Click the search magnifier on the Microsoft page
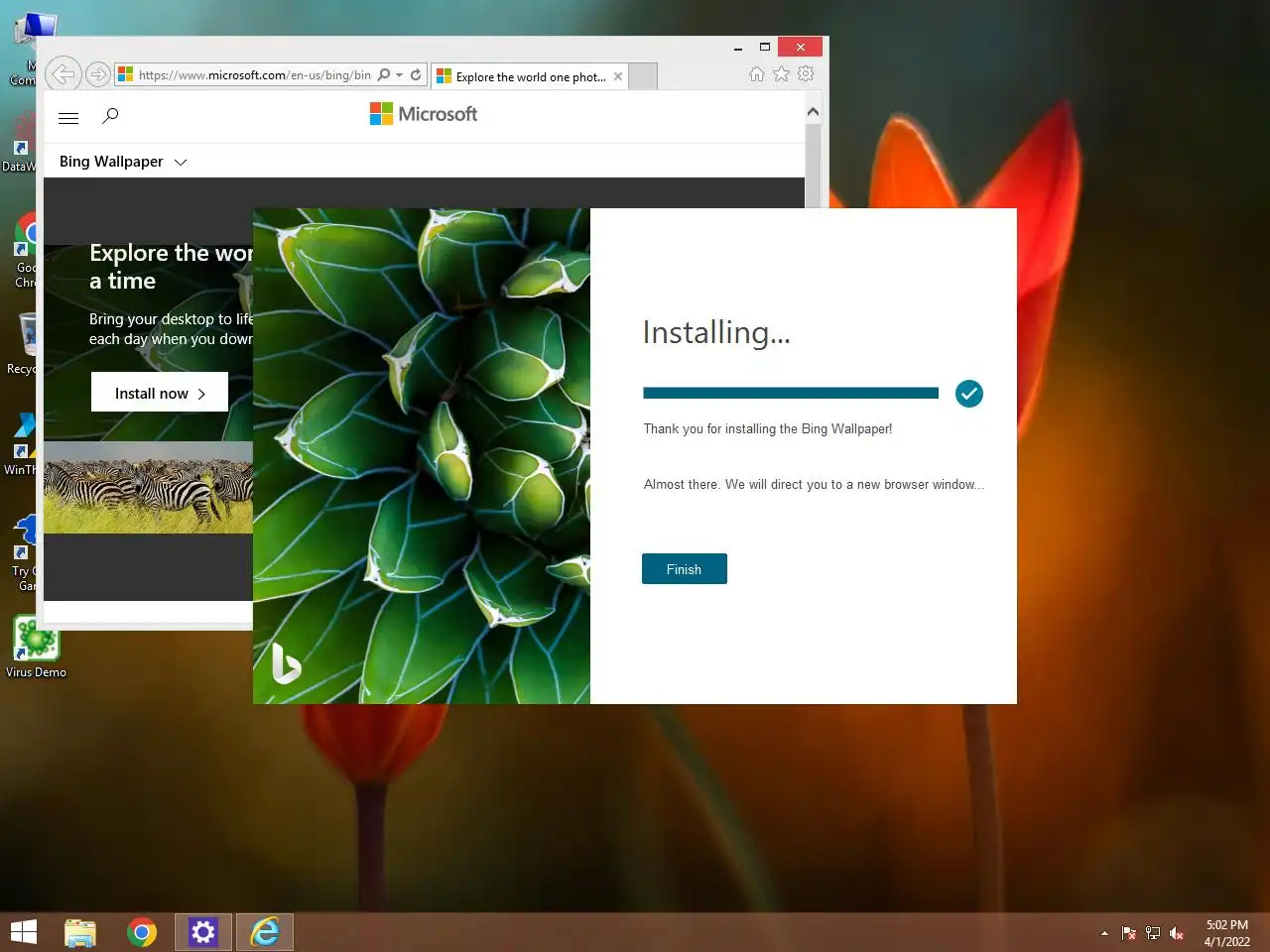The height and width of the screenshot is (952, 1270). click(110, 116)
